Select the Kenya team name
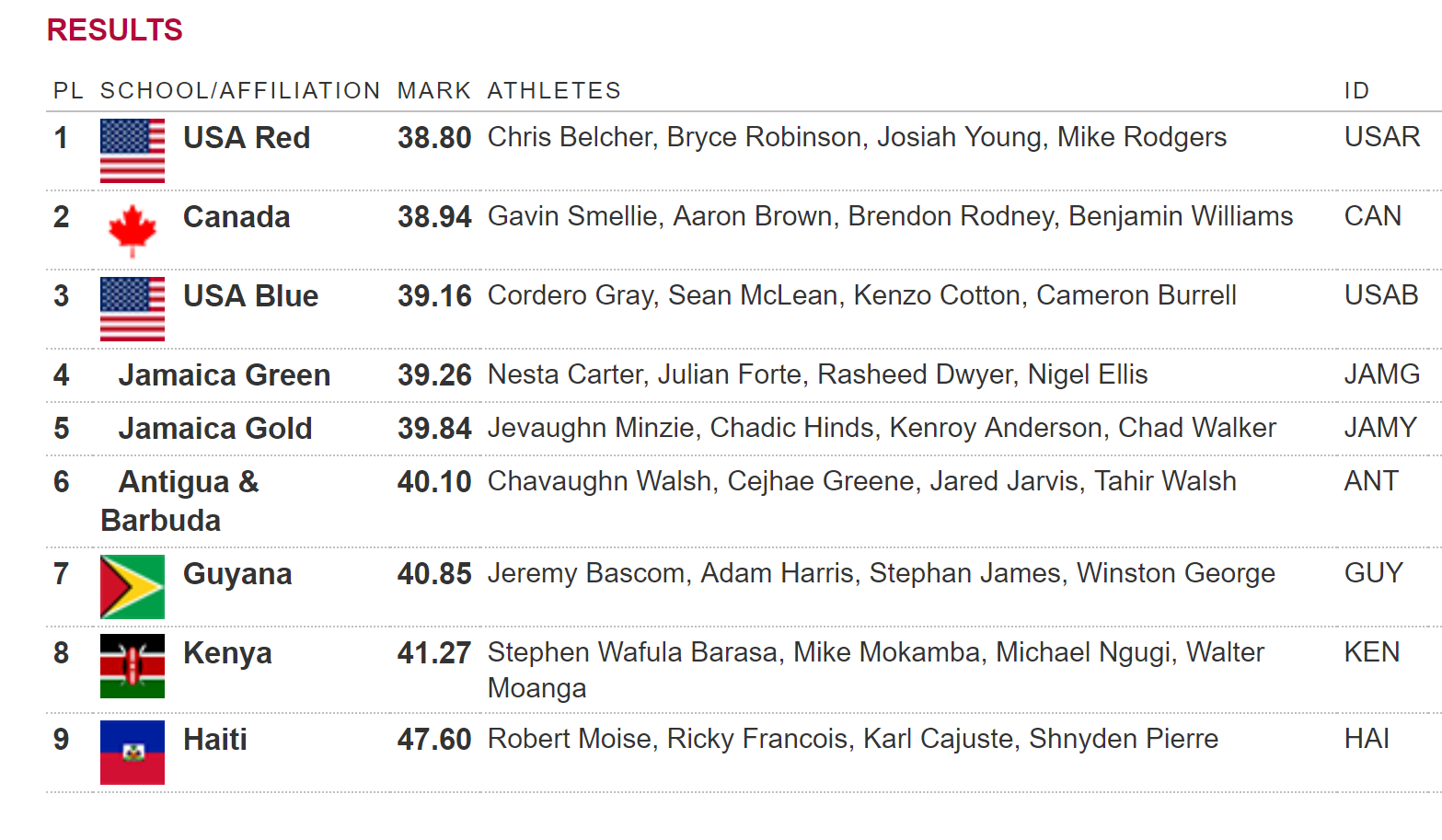This screenshot has width=1442, height=840. tap(227, 653)
